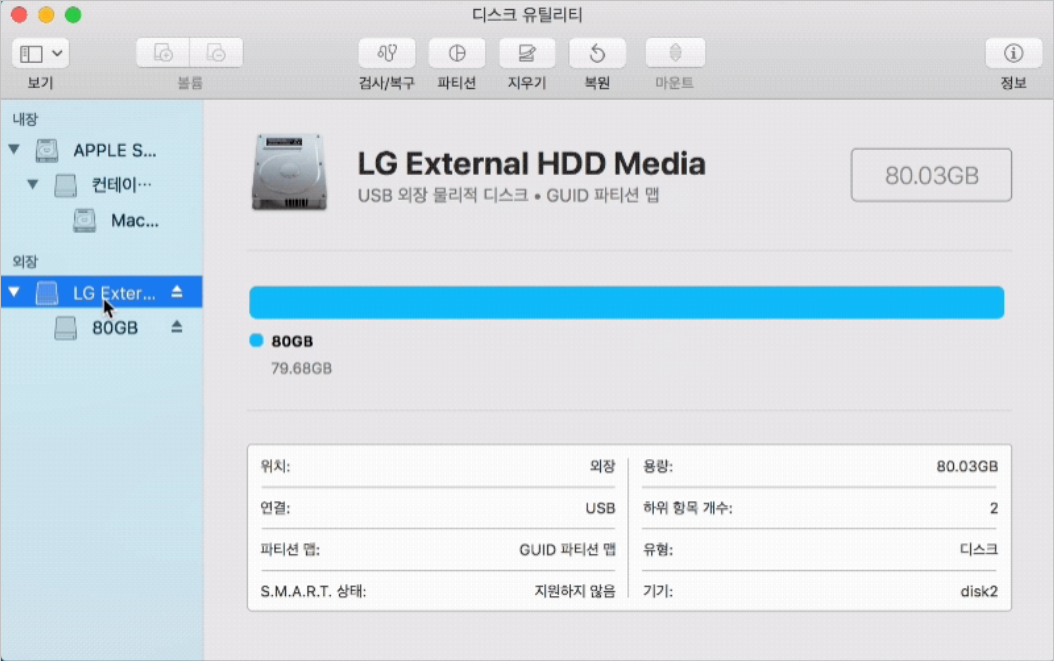Screen dimensions: 1054x661
Task: Eject the 80GB volume
Action: tap(177, 327)
